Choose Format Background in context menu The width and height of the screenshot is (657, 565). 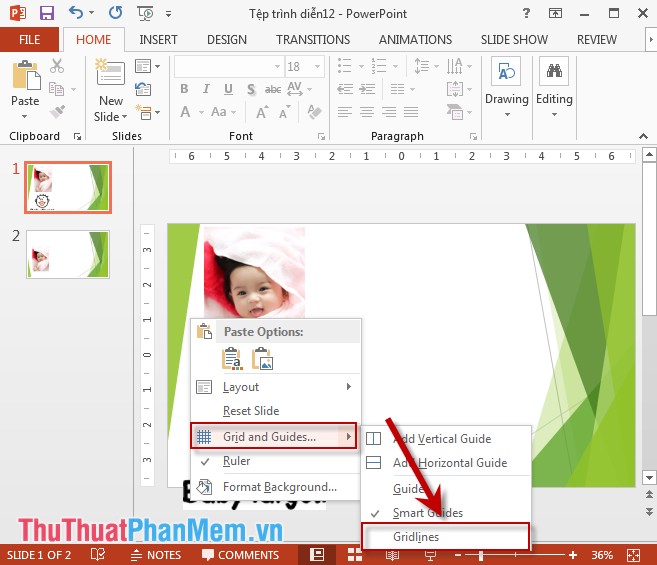point(275,487)
